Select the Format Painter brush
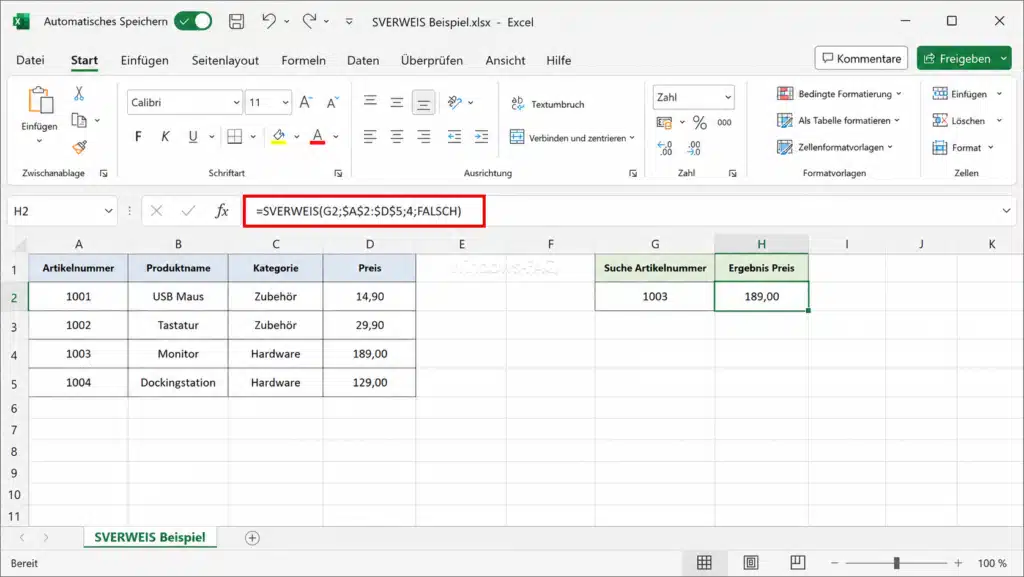This screenshot has height=577, width=1024. pyautogui.click(x=80, y=148)
